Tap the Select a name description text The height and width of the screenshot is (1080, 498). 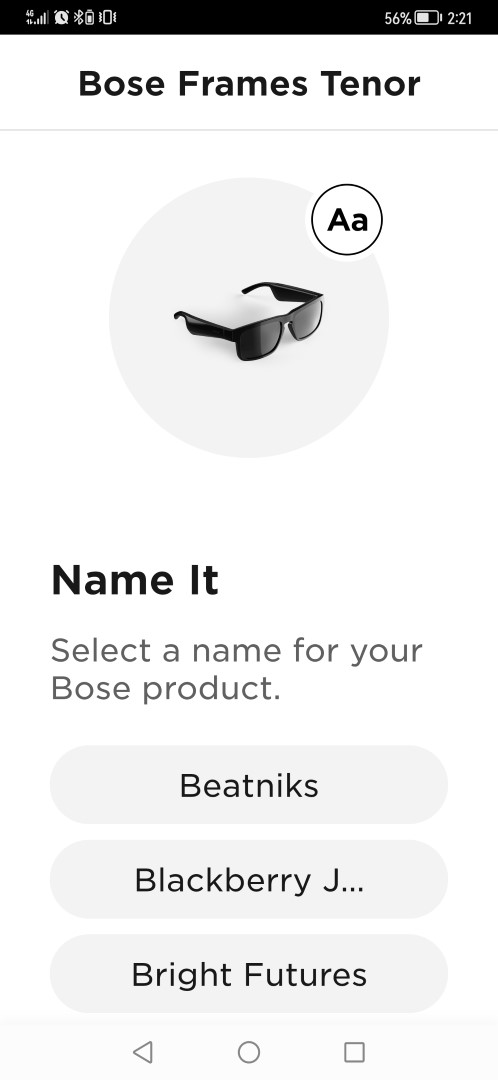[x=236, y=669]
